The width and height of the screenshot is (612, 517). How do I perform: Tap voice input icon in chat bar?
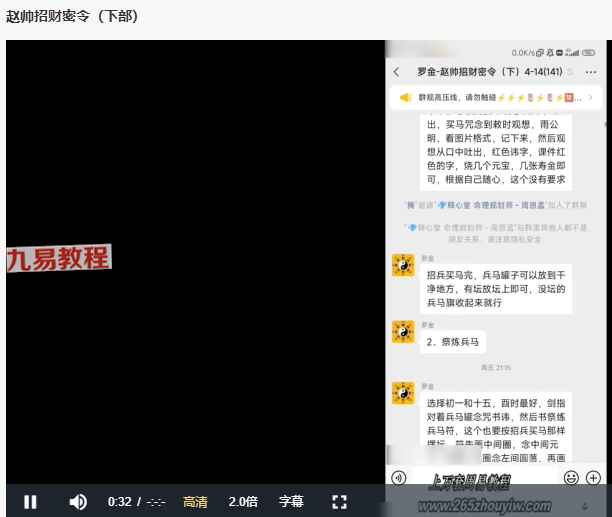399,478
